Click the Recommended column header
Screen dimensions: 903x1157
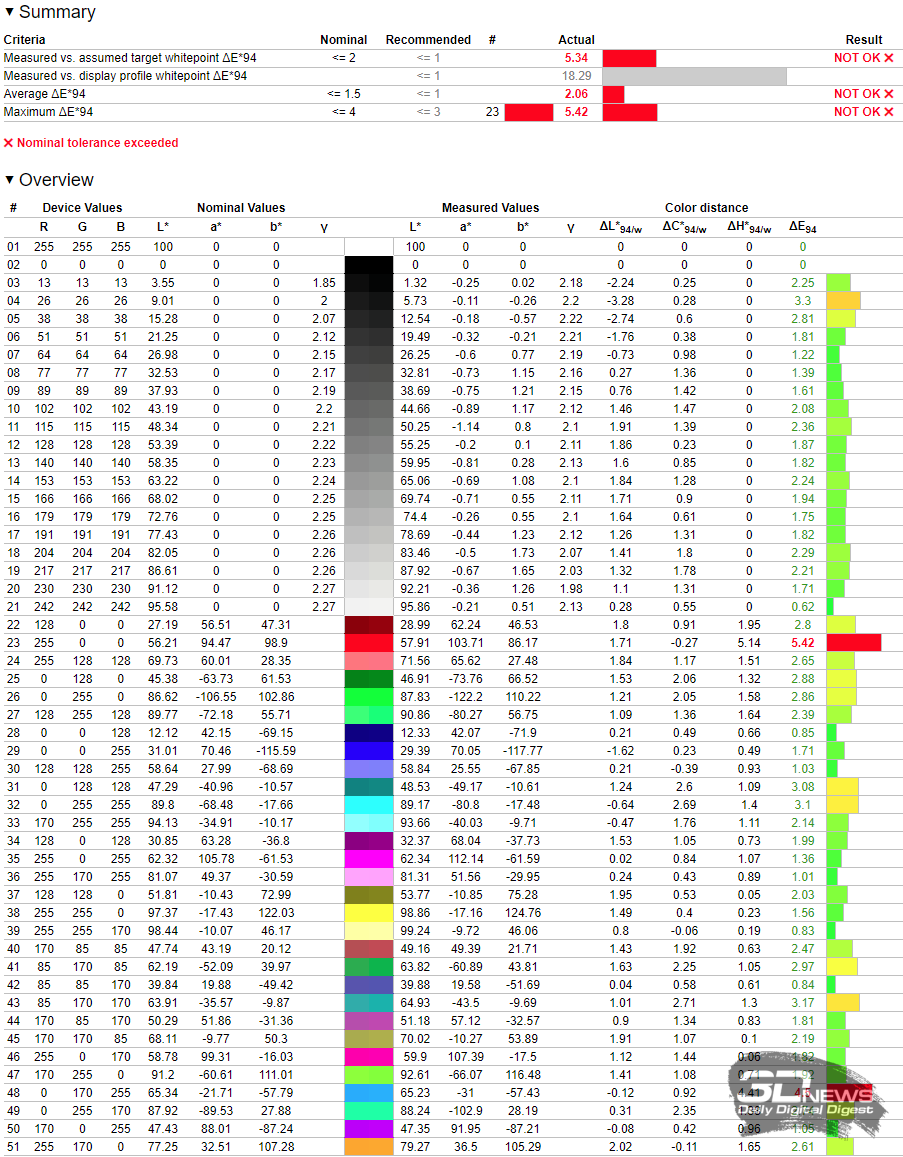point(428,40)
